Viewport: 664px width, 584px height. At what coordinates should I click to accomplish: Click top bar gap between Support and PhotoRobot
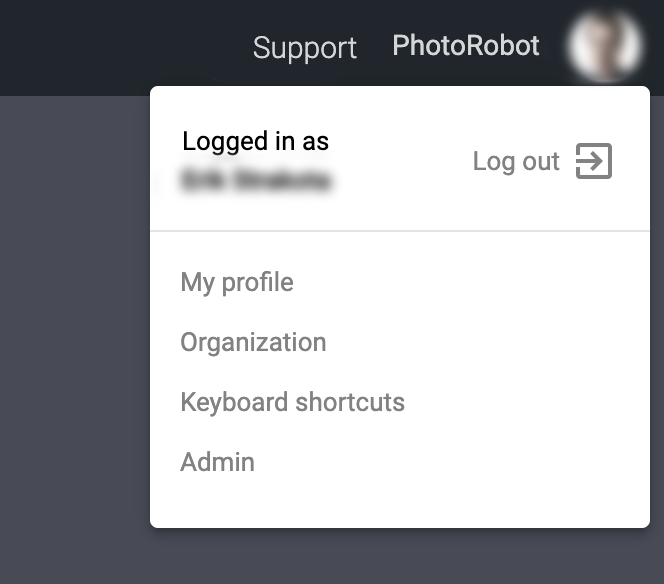tap(375, 47)
